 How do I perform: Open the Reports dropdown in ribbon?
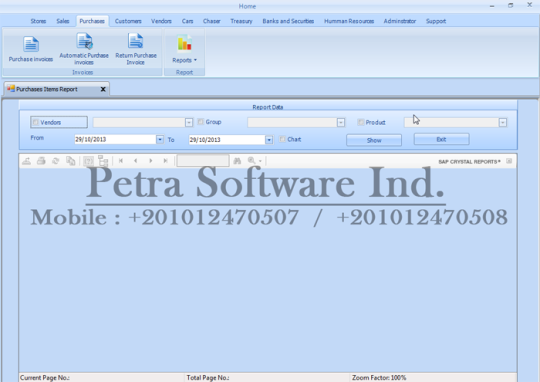click(185, 49)
